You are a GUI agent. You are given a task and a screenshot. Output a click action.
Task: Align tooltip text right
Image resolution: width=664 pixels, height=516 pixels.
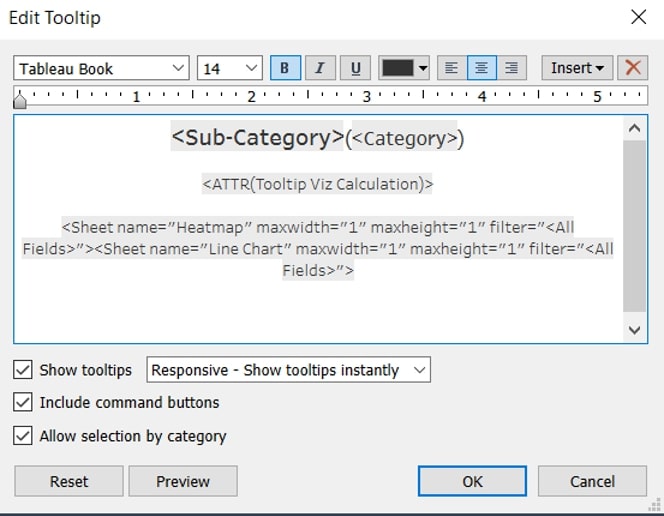point(512,68)
